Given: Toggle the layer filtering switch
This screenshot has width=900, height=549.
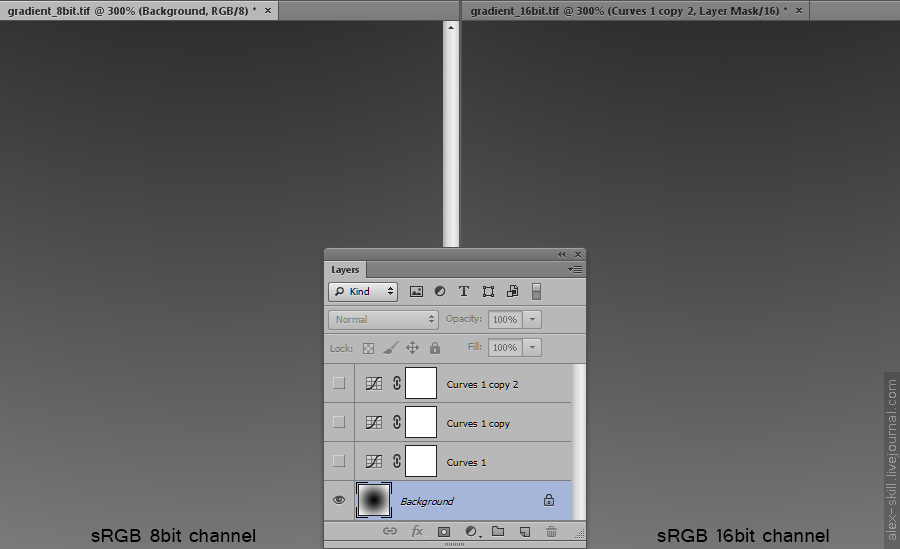Looking at the screenshot, I should point(536,292).
